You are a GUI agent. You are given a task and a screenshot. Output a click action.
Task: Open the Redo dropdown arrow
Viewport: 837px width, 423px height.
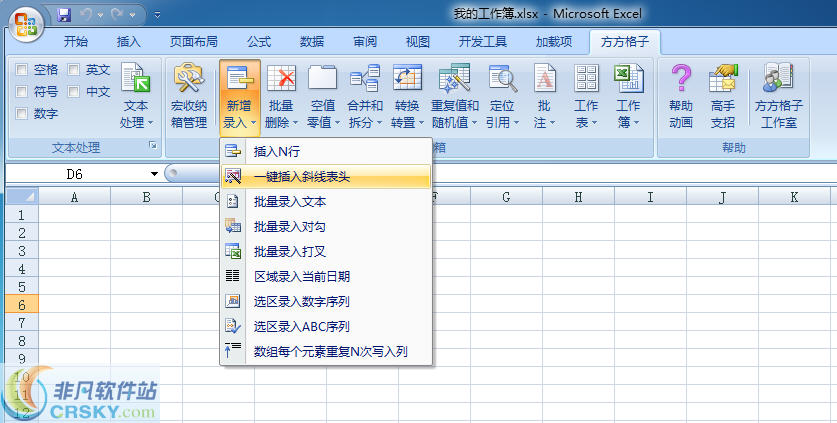click(133, 15)
